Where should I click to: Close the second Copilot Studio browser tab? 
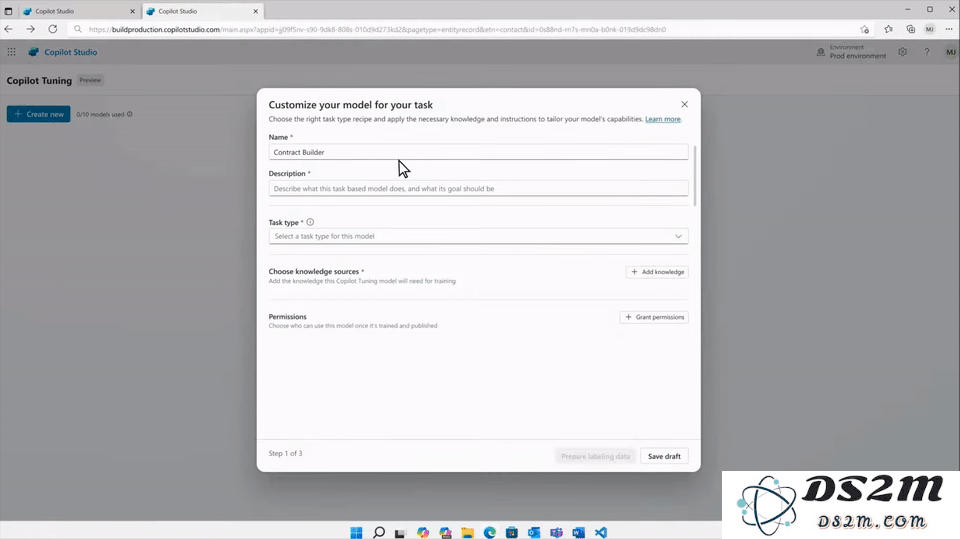(x=255, y=11)
